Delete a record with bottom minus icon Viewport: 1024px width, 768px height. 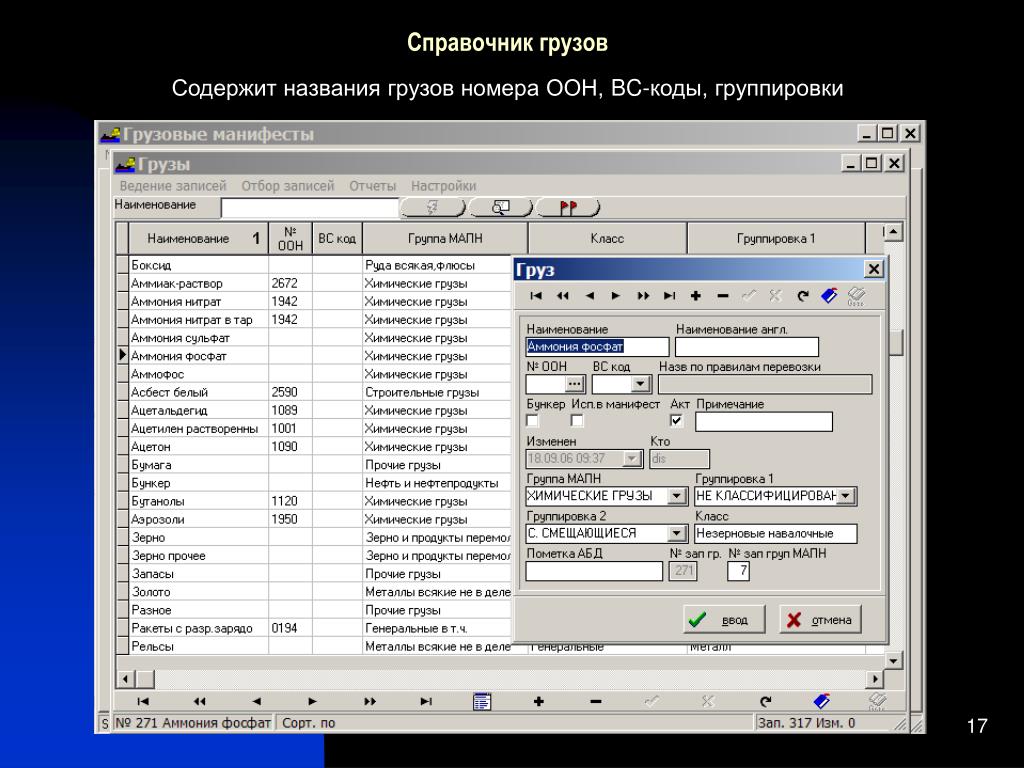[x=595, y=701]
